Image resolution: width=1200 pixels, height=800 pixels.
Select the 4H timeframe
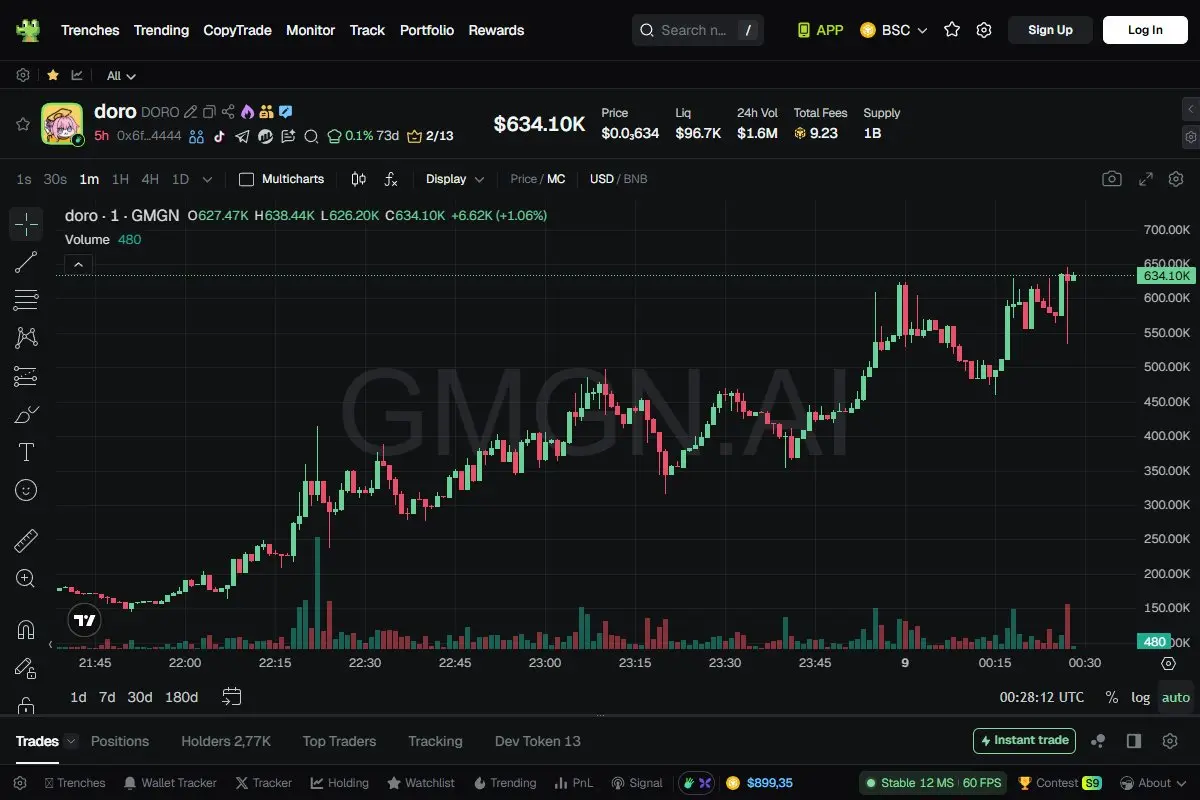(150, 179)
